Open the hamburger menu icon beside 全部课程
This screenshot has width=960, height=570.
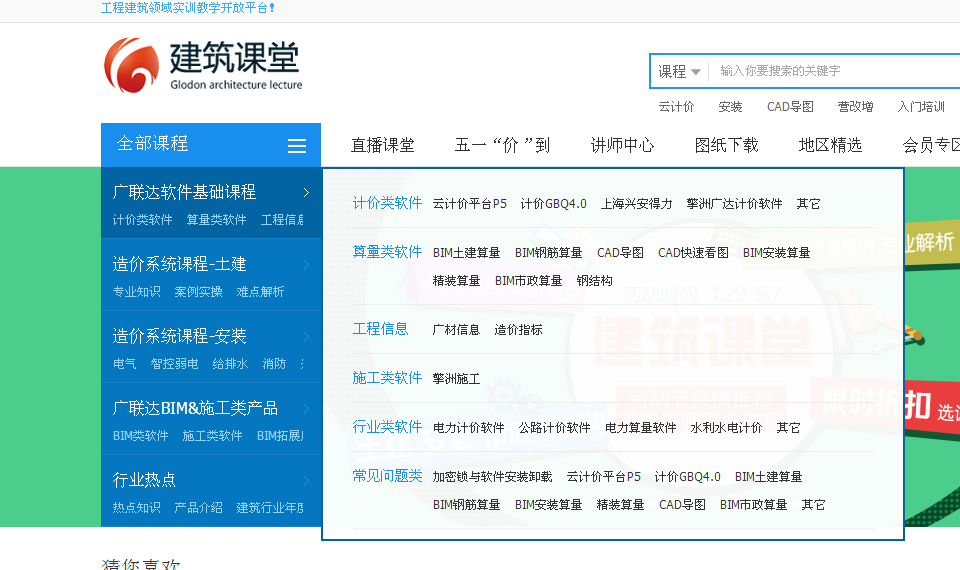pos(297,146)
